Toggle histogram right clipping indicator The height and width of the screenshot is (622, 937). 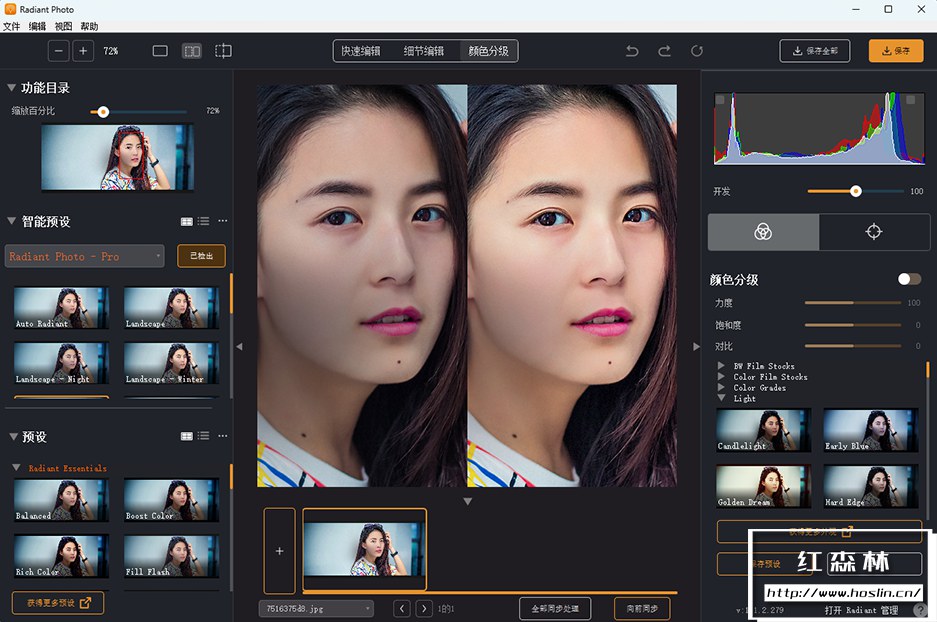pyautogui.click(x=911, y=100)
